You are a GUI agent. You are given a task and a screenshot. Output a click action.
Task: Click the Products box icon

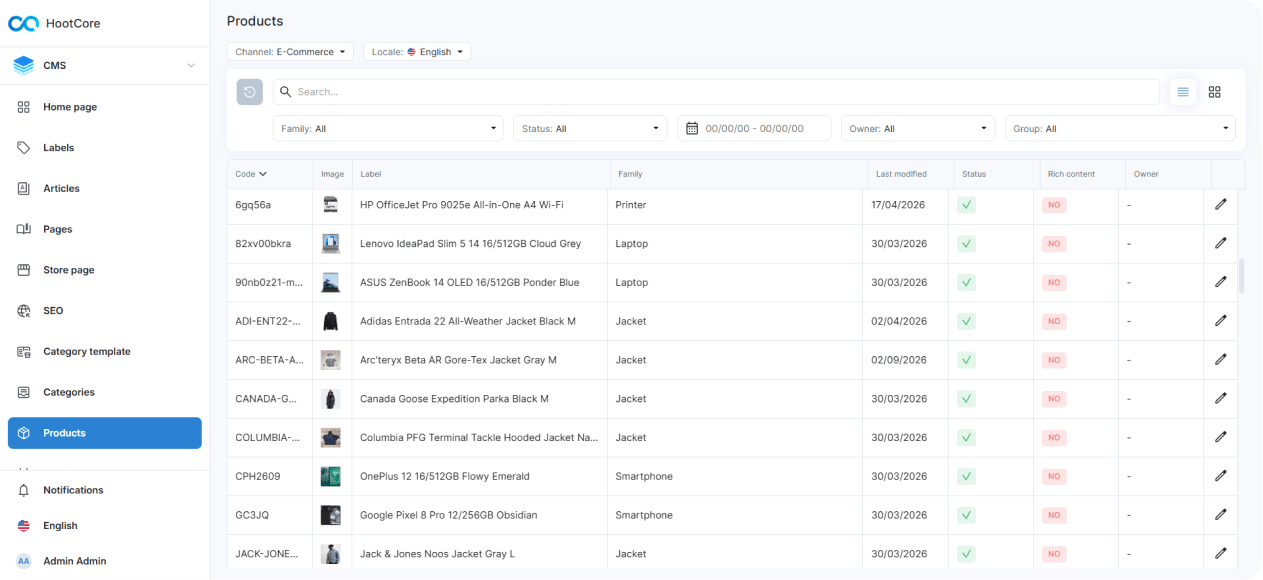point(24,433)
